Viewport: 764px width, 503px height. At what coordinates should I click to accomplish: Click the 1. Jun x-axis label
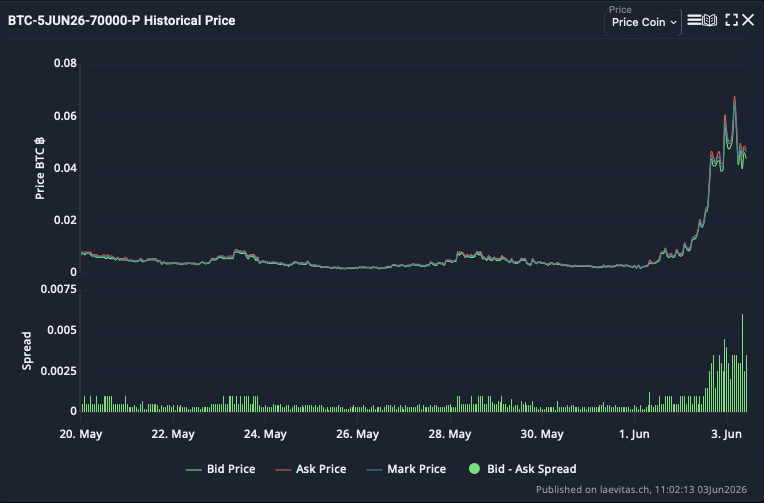pyautogui.click(x=634, y=434)
